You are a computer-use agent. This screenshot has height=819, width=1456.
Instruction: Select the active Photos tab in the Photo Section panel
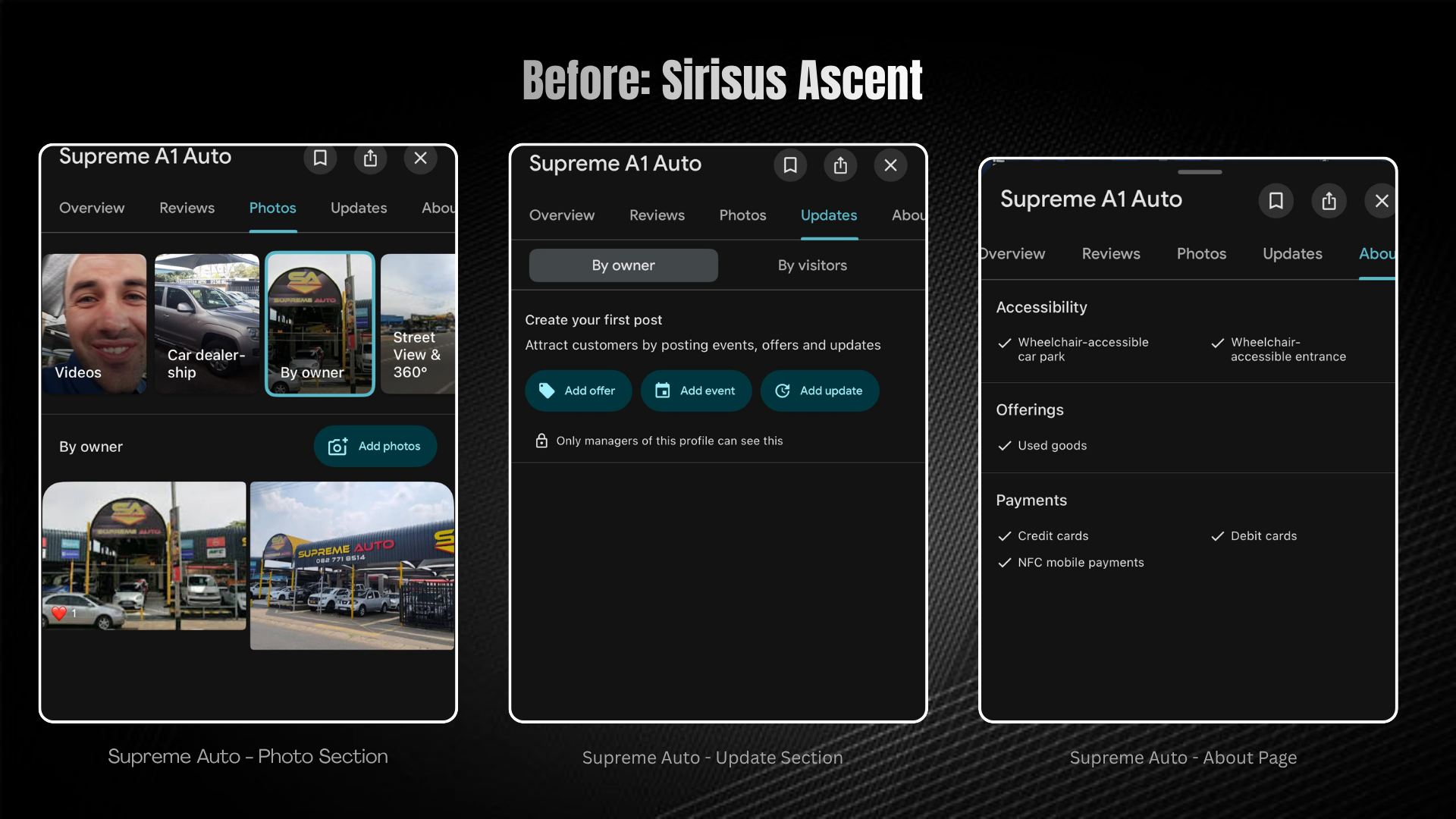click(273, 208)
